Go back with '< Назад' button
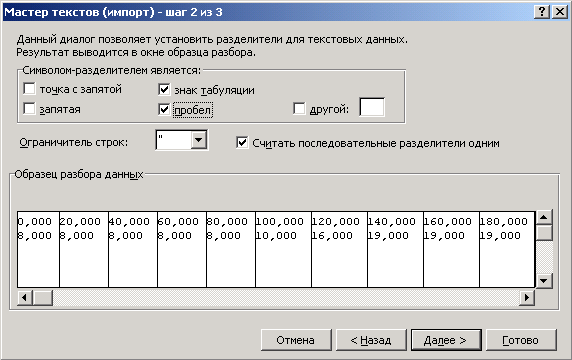Screen dimensions: 572x360 pos(371,340)
